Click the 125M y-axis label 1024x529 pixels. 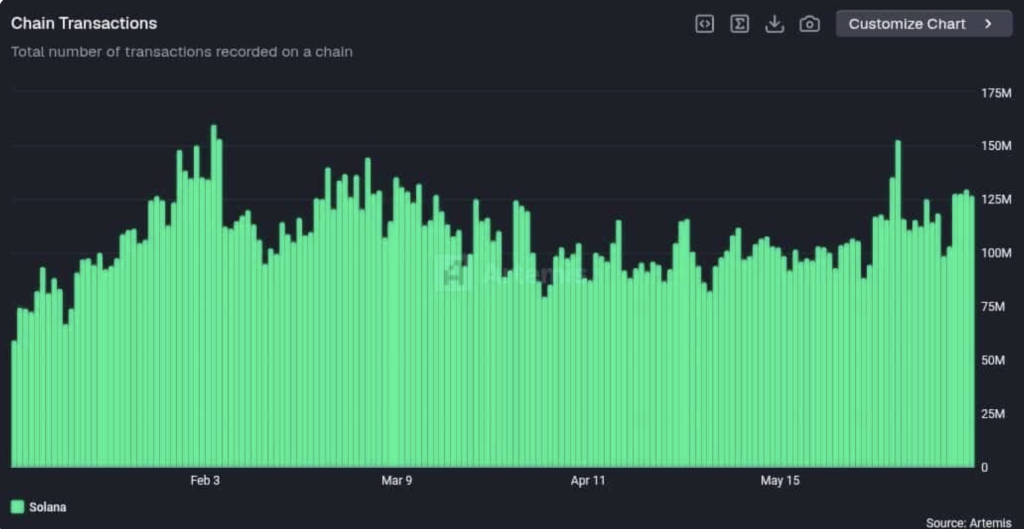coord(996,199)
